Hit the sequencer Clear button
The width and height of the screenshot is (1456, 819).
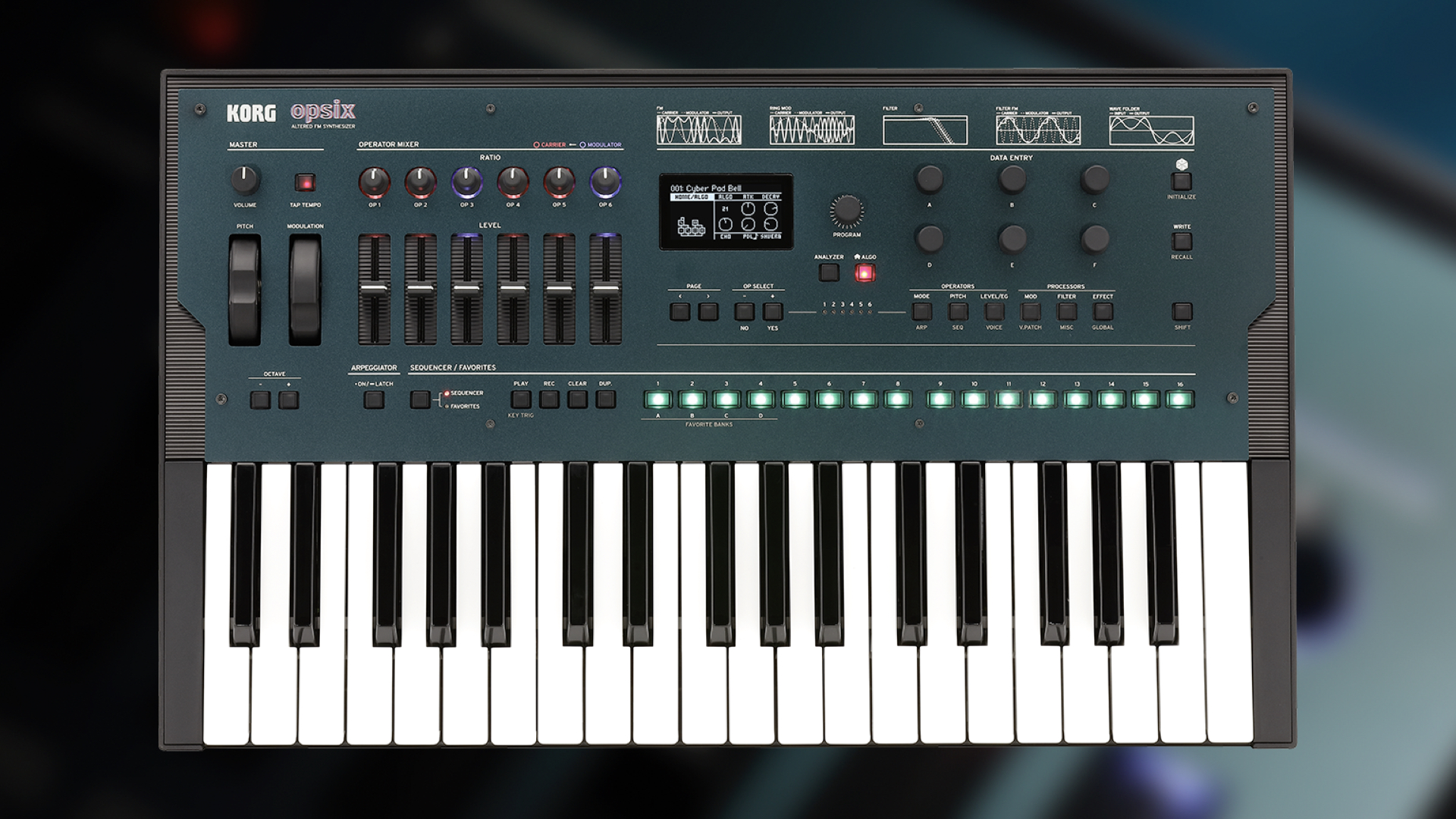[x=577, y=399]
